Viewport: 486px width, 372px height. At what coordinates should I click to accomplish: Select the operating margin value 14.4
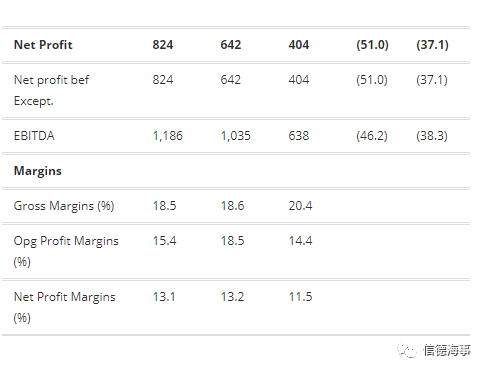pos(300,241)
